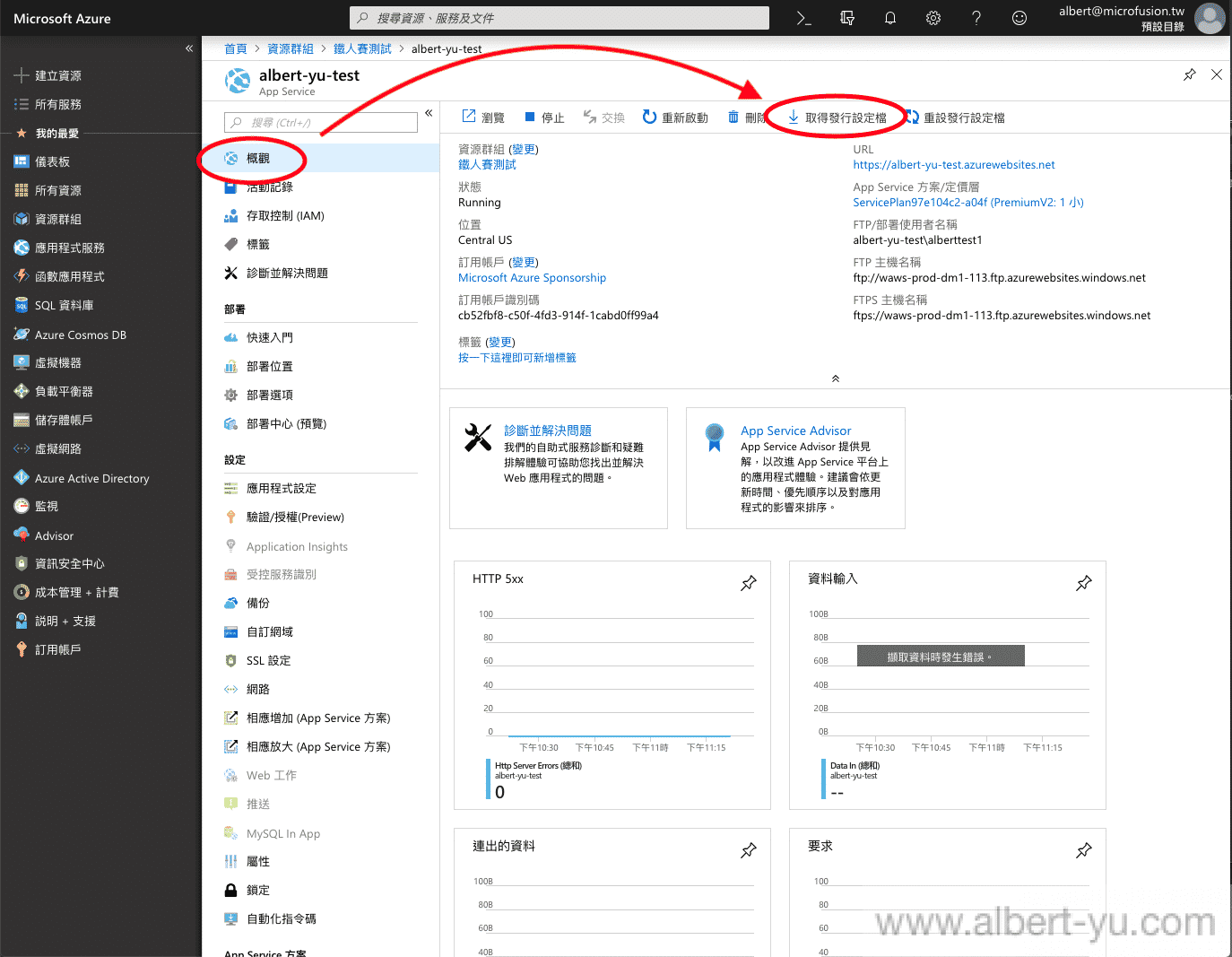
Task: Click 重設發行設定檔 button
Action: [955, 117]
